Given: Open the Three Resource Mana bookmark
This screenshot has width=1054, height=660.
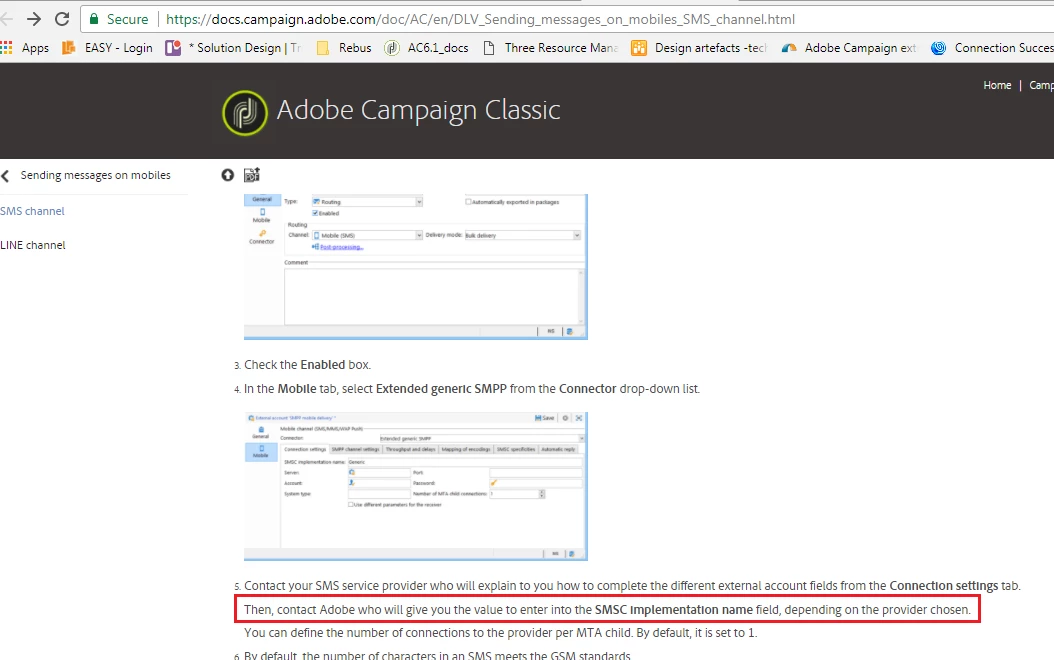Looking at the screenshot, I should (x=551, y=48).
